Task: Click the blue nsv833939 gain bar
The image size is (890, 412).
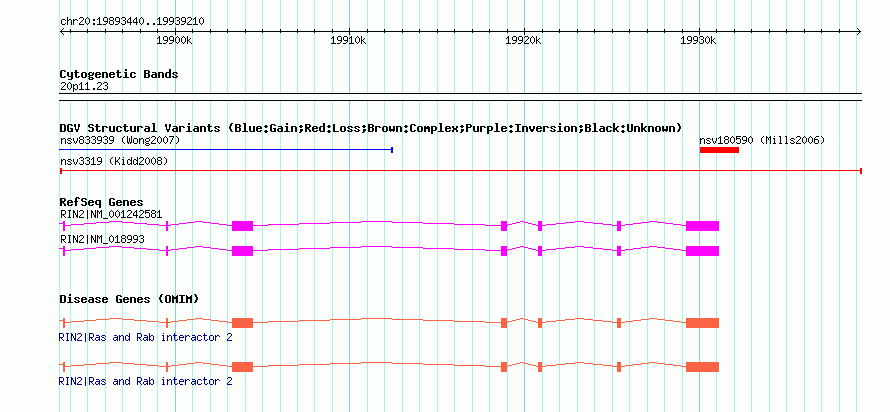Action: tap(226, 150)
